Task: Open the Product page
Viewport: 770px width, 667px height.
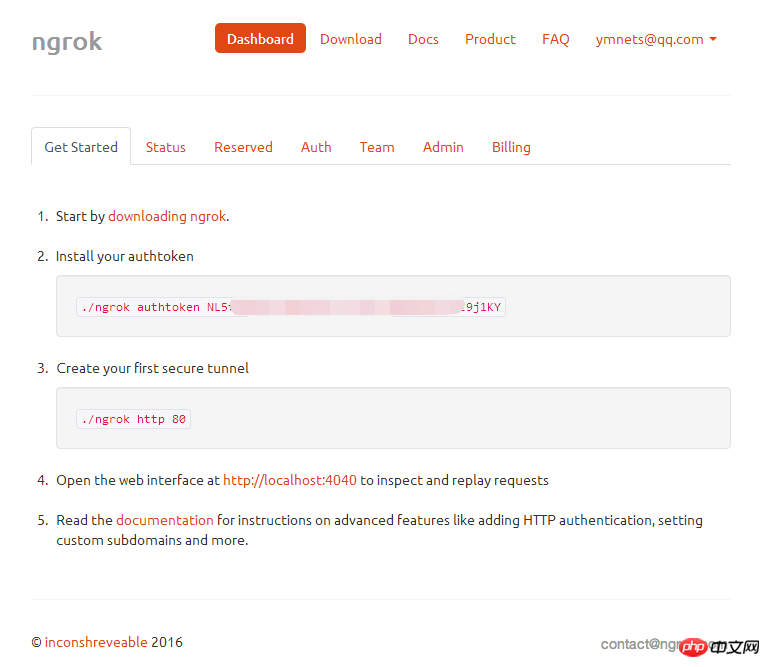Action: [490, 39]
